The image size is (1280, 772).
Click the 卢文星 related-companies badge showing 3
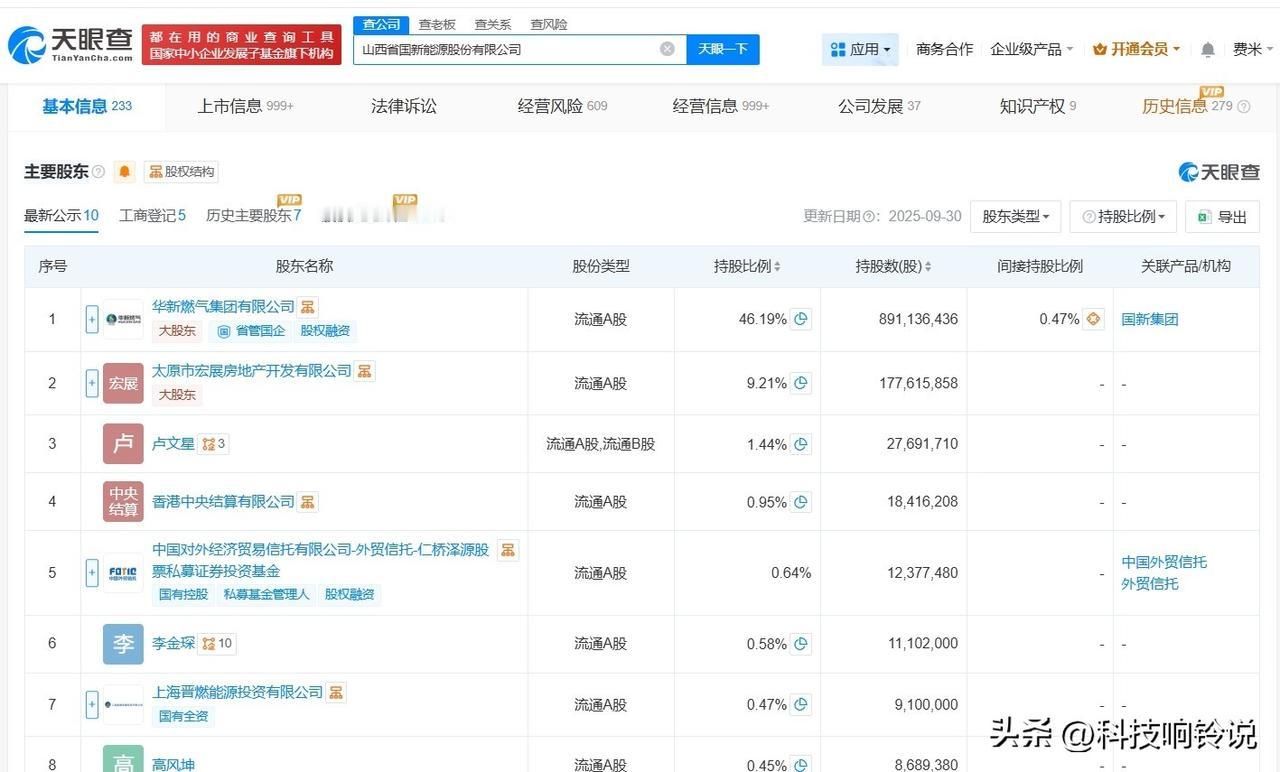pos(214,444)
